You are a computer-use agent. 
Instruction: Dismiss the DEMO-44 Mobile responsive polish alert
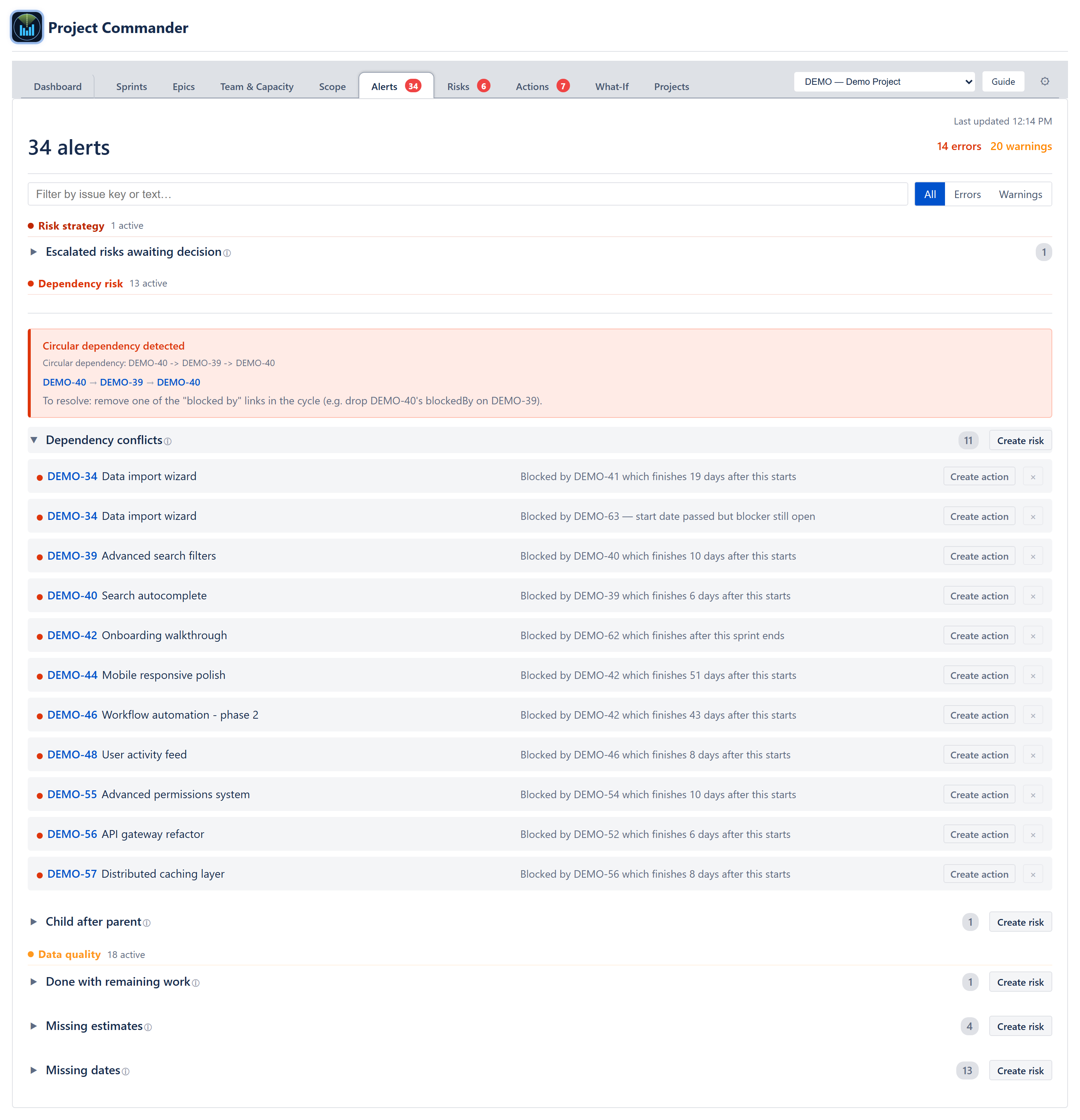pyautogui.click(x=1033, y=676)
